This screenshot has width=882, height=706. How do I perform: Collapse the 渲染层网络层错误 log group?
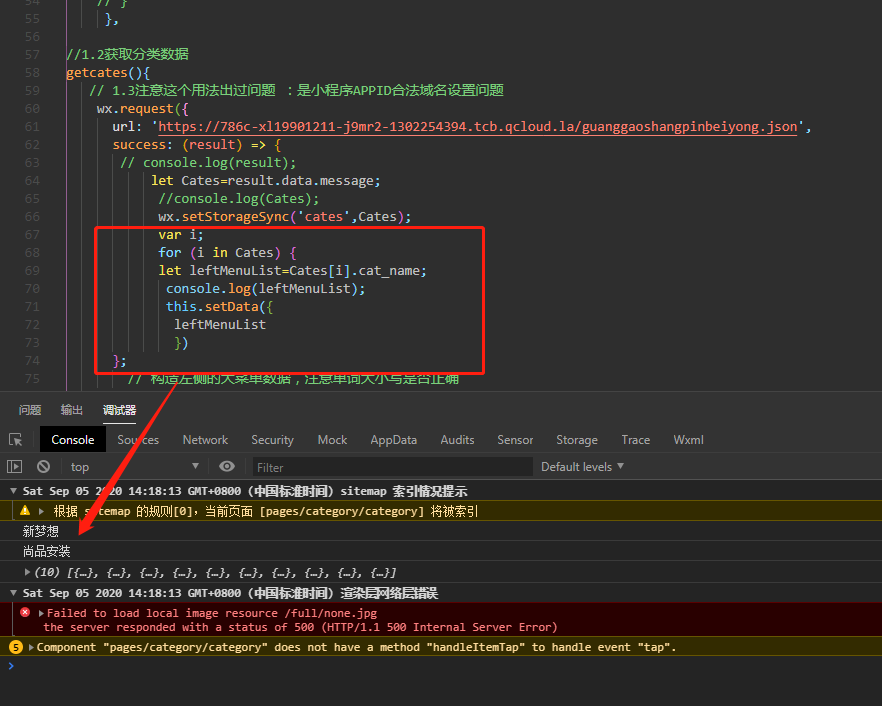14,593
